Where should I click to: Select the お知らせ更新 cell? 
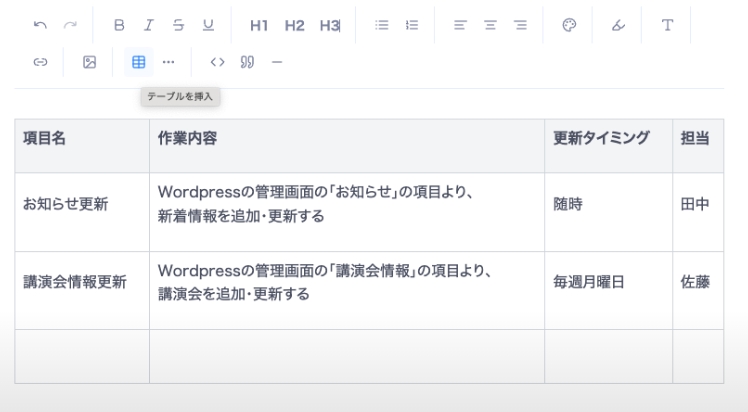click(x=82, y=212)
